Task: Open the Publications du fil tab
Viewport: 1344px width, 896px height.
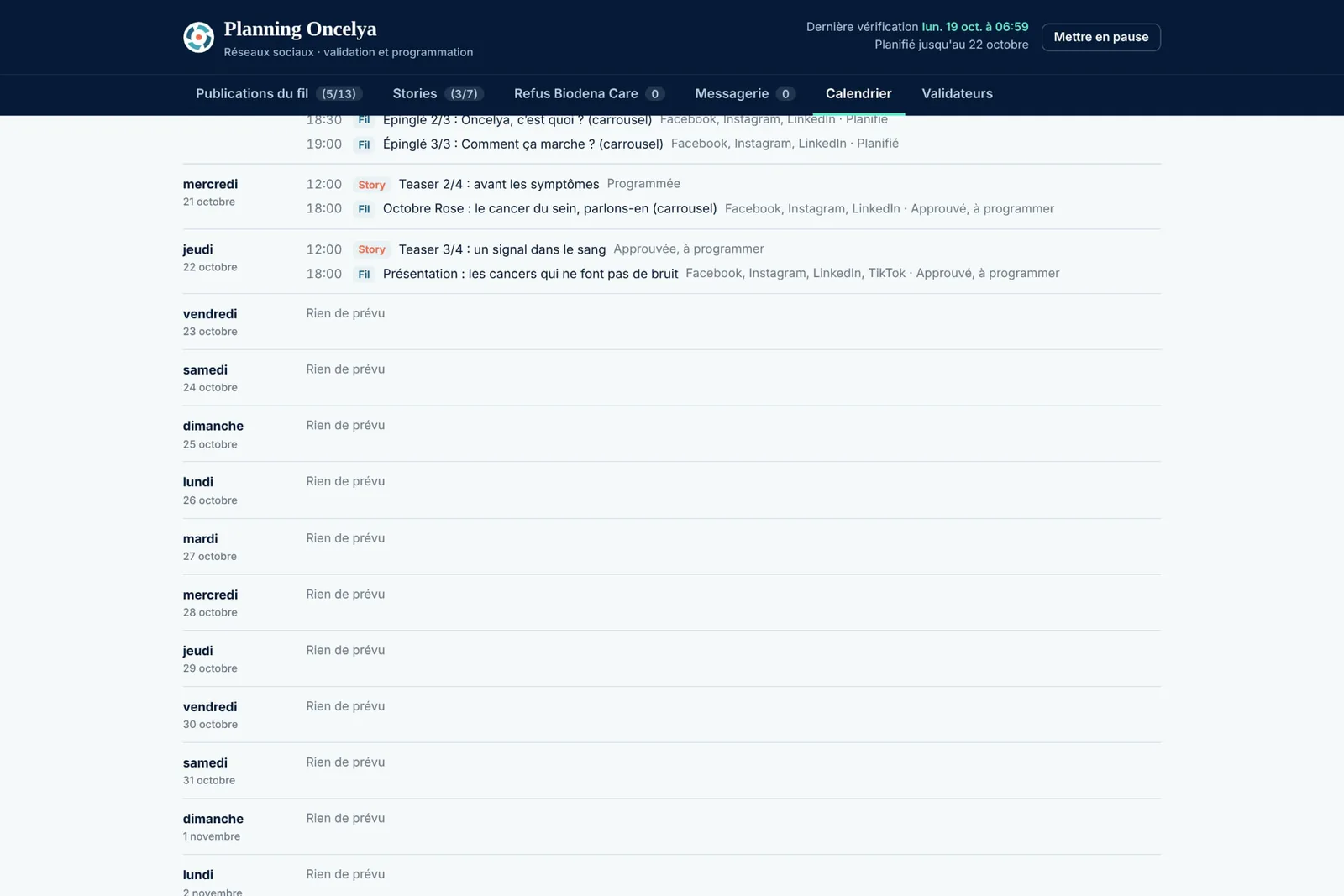Action: pos(279,94)
